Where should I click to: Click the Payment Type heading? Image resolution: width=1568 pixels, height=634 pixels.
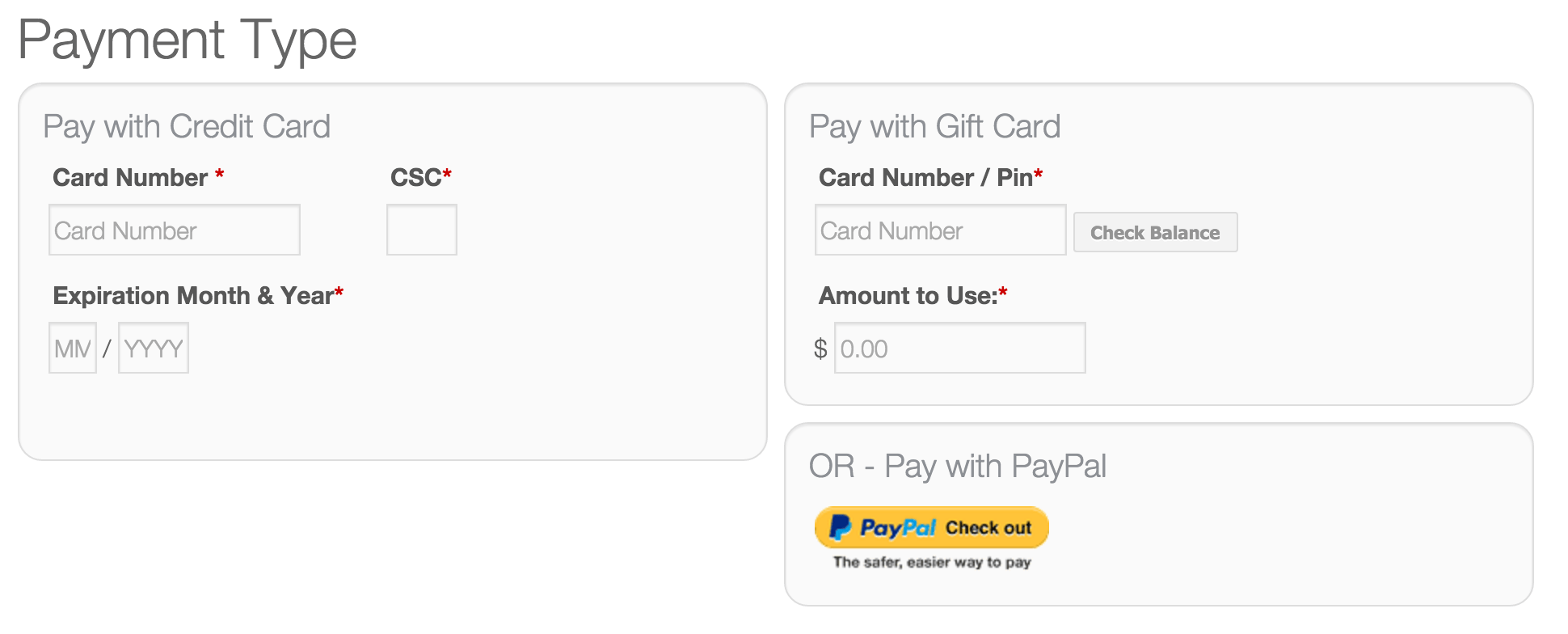188,40
